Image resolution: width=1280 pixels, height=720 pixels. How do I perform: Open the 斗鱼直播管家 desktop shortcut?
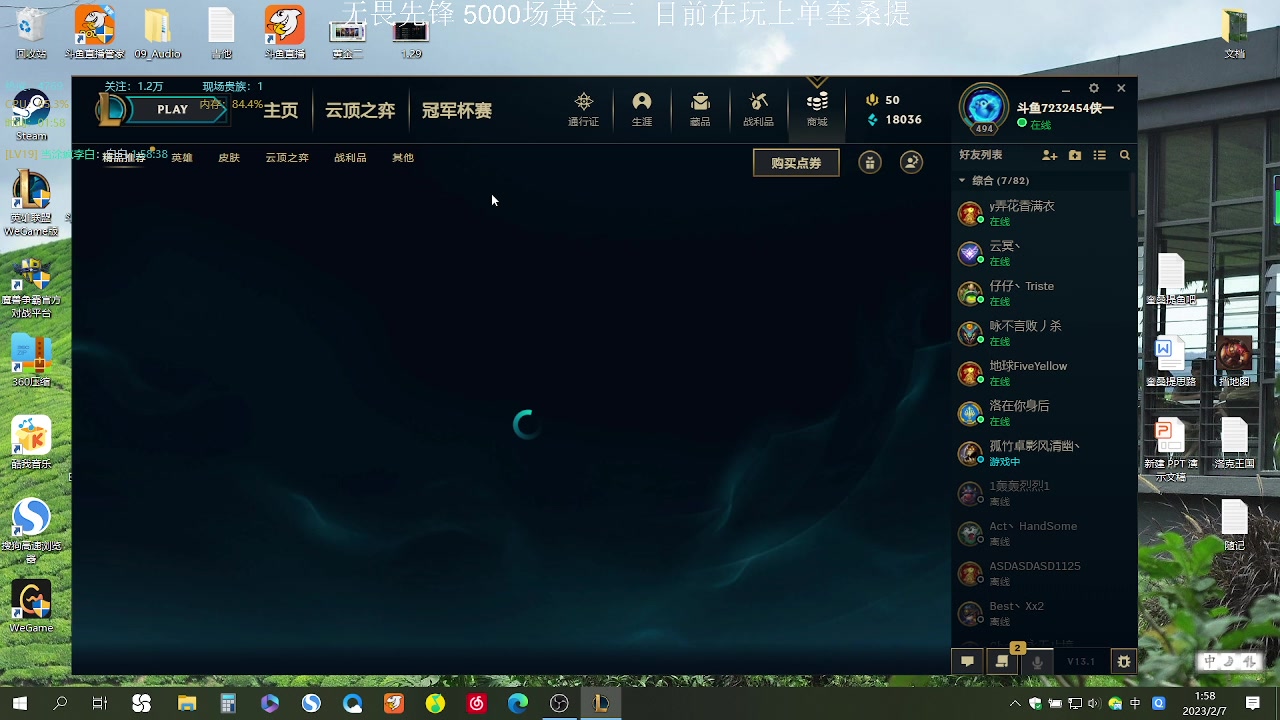pos(94,34)
